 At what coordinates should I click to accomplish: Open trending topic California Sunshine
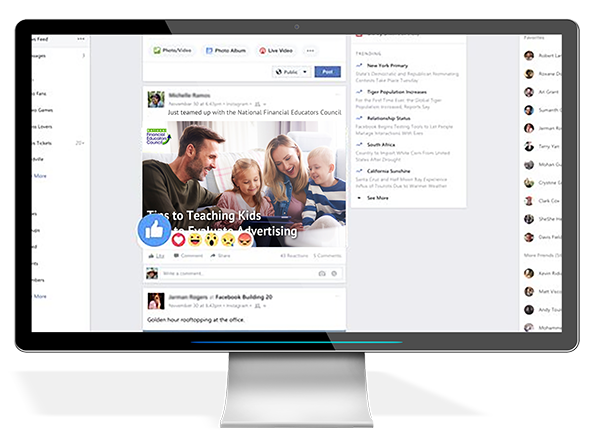tap(388, 171)
